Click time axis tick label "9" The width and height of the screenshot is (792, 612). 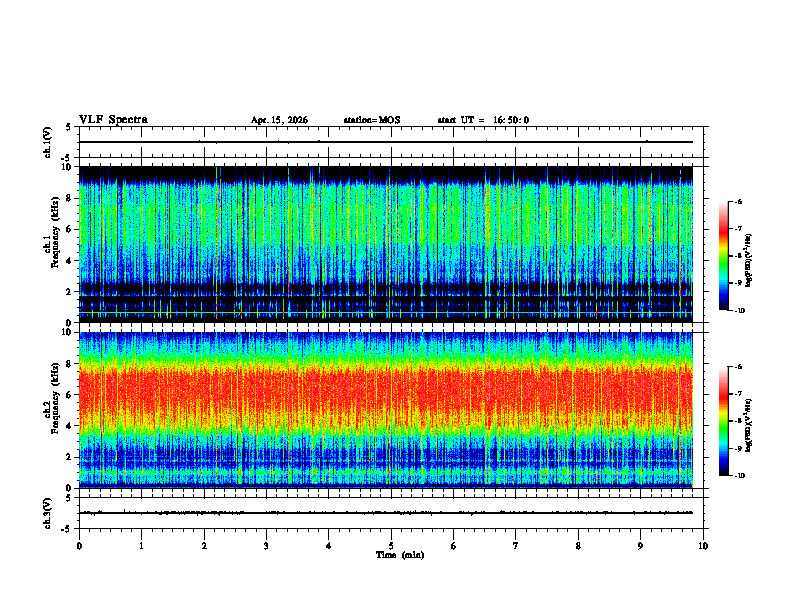pos(640,546)
